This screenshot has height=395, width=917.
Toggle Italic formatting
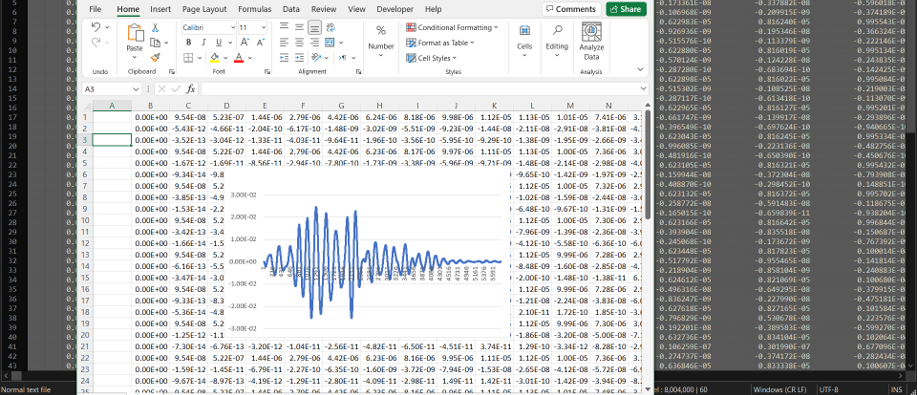pyautogui.click(x=204, y=42)
